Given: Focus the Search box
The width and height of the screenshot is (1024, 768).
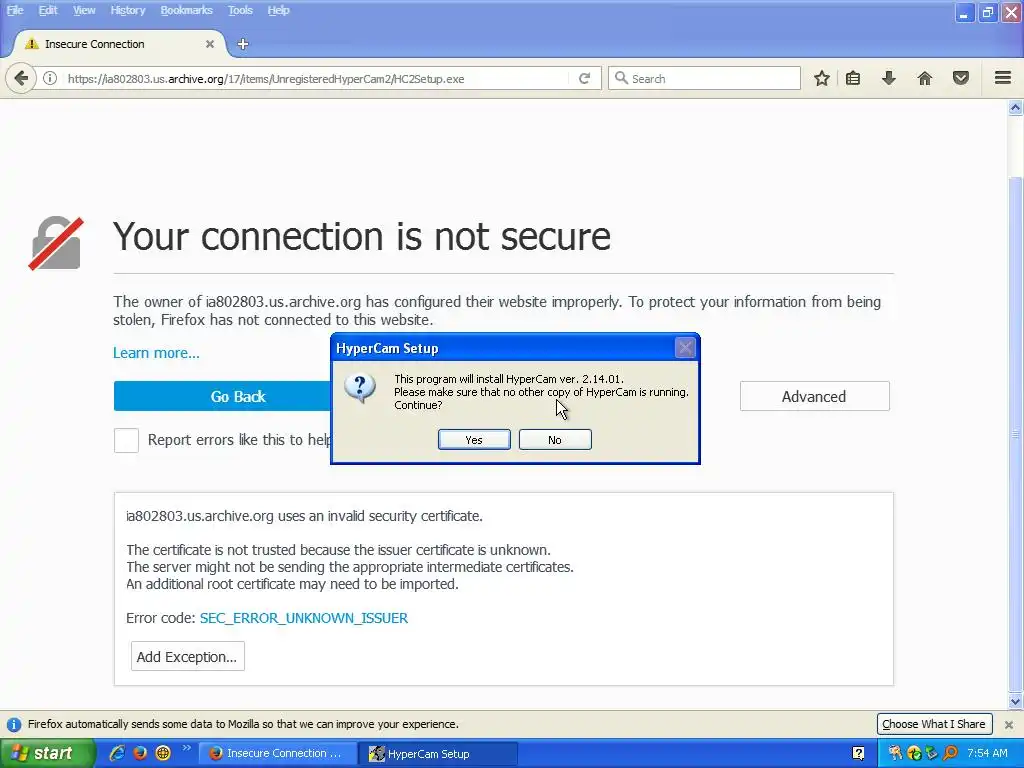Looking at the screenshot, I should click(705, 79).
